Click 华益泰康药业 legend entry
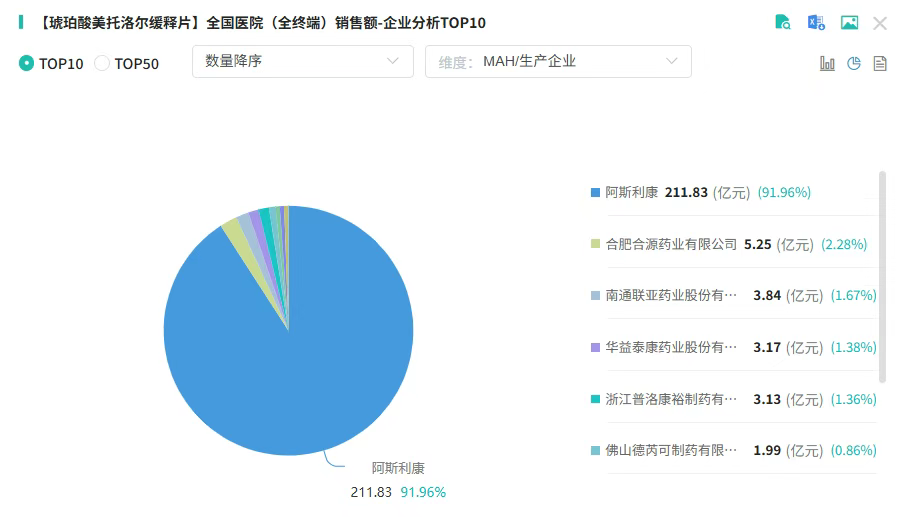 [671, 348]
